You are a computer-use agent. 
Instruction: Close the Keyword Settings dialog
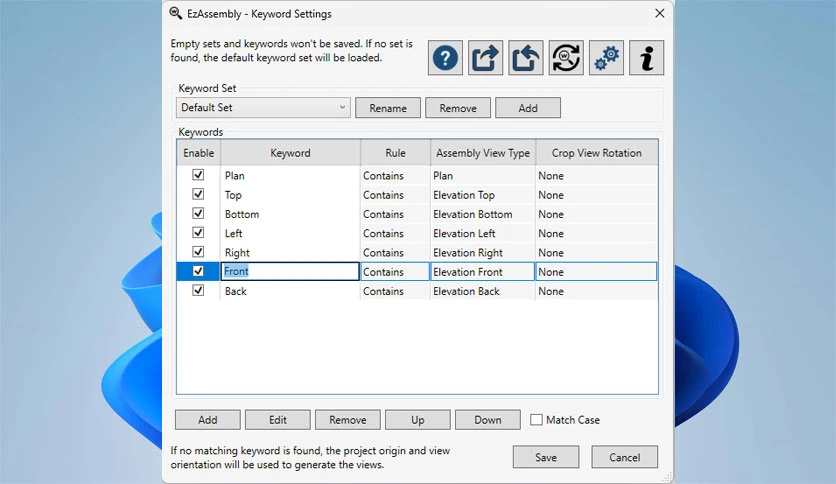click(x=660, y=13)
